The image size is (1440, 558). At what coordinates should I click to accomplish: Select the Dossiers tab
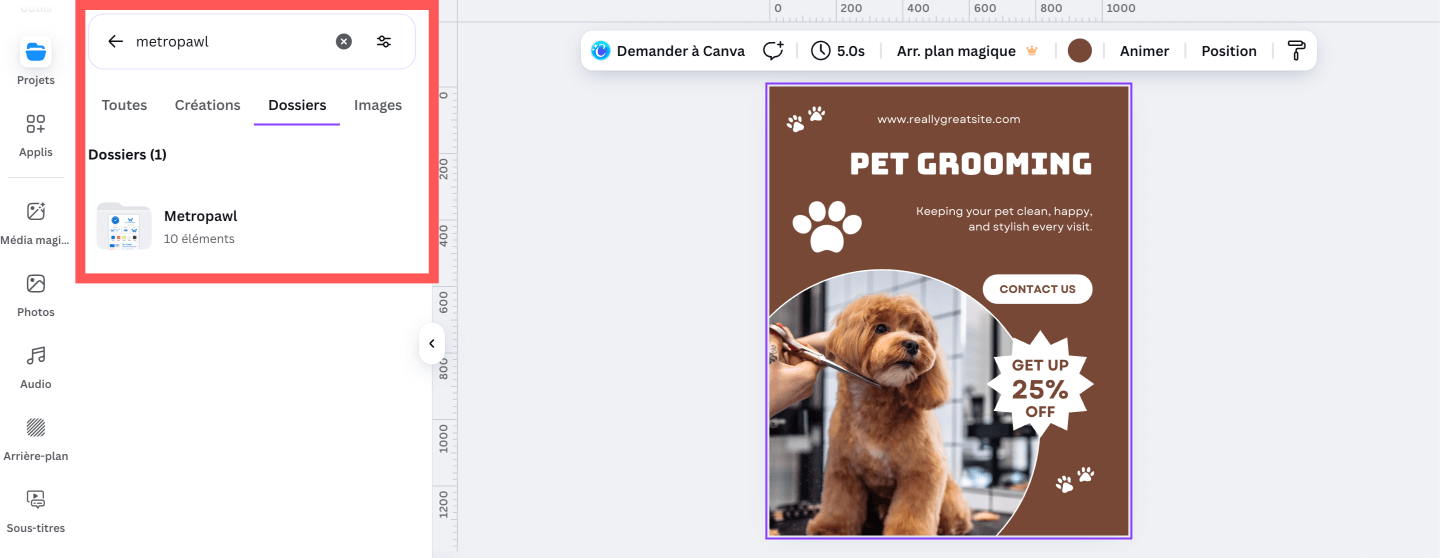click(297, 105)
